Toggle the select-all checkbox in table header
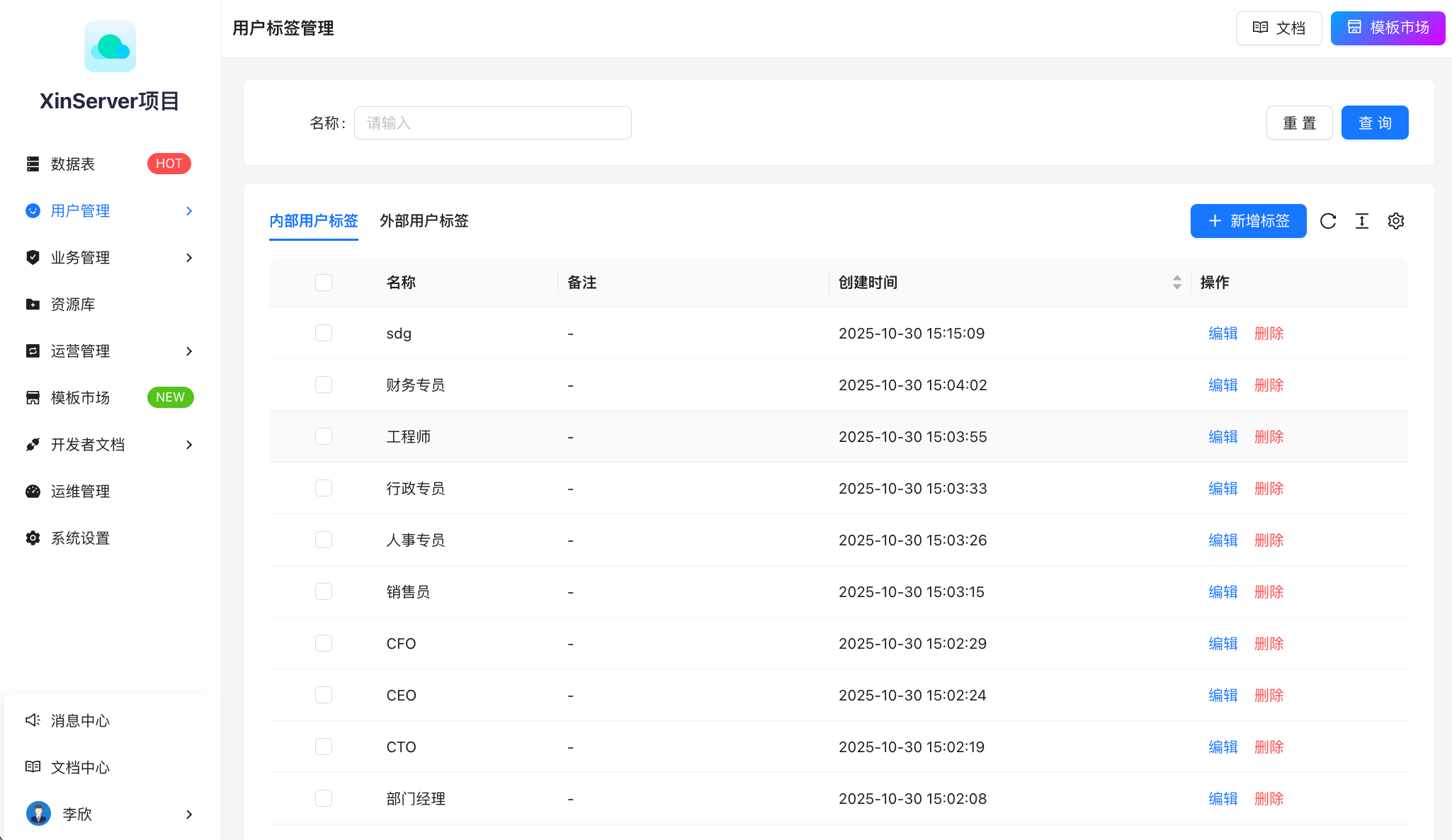Screen dimensions: 1452x840 tap(324, 282)
